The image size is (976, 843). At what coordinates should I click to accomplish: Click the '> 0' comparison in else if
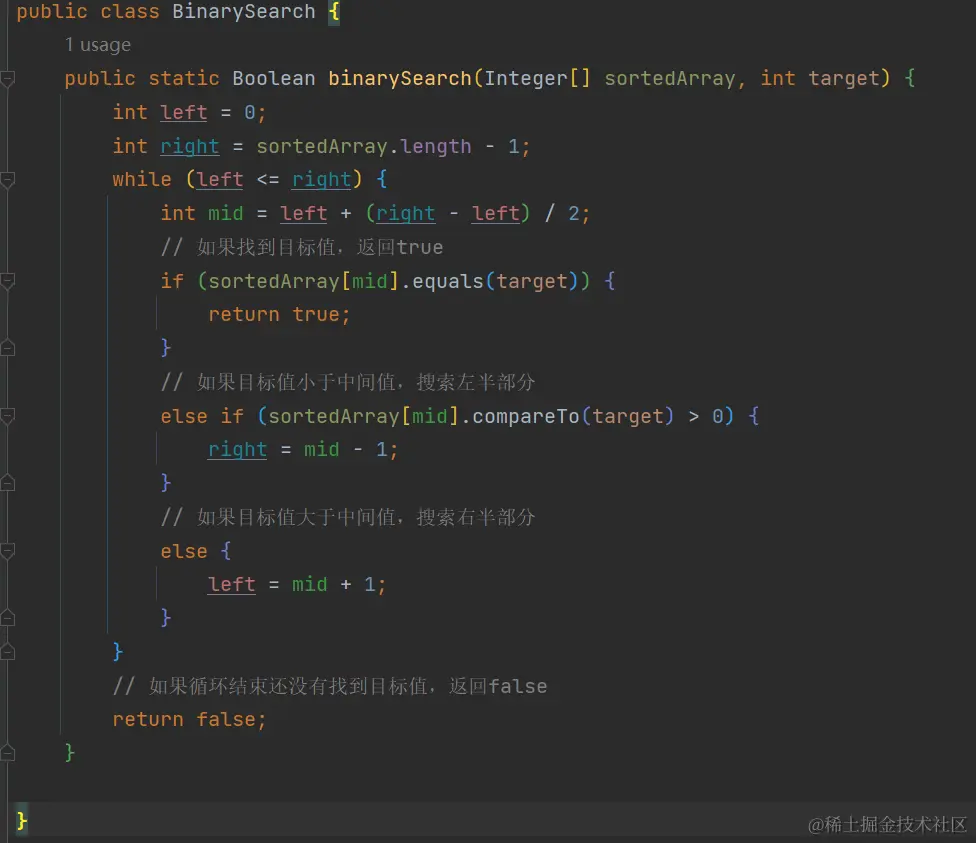[x=706, y=416]
